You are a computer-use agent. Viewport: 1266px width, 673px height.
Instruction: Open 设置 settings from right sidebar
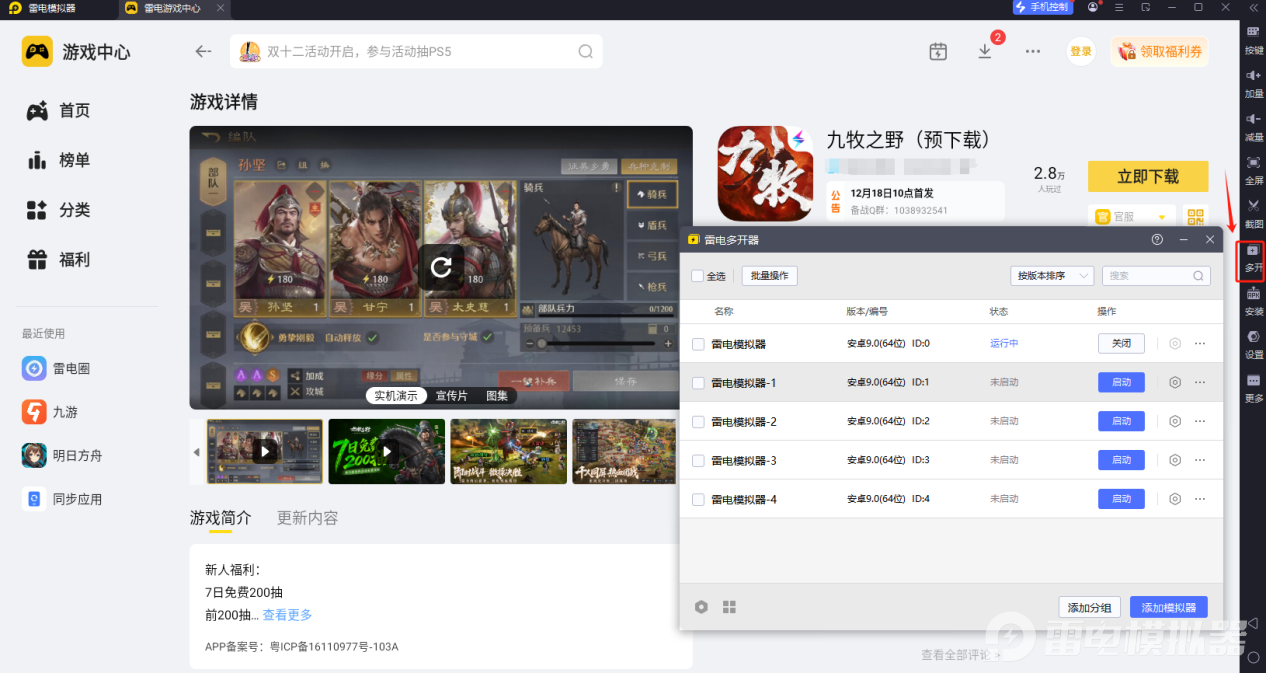[x=1253, y=344]
